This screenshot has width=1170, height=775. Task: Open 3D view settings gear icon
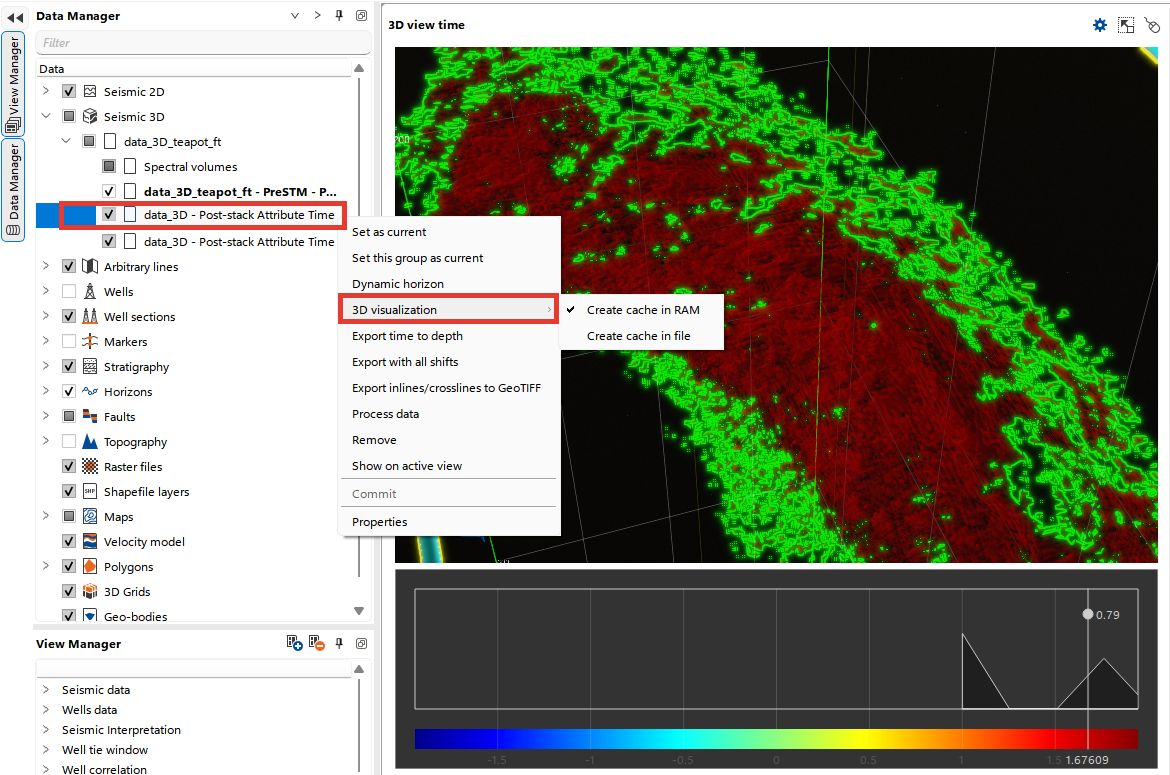[x=1100, y=25]
